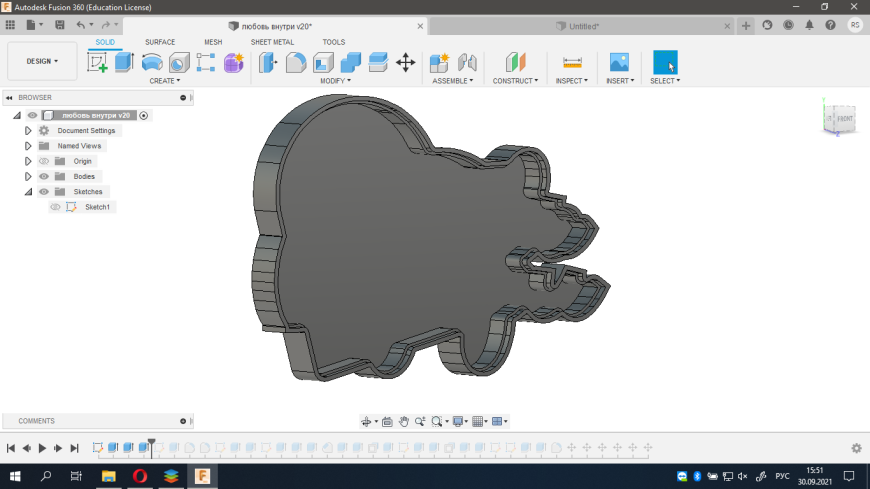Show Sketch1 using its eye icon
This screenshot has width=870, height=489.
point(56,207)
